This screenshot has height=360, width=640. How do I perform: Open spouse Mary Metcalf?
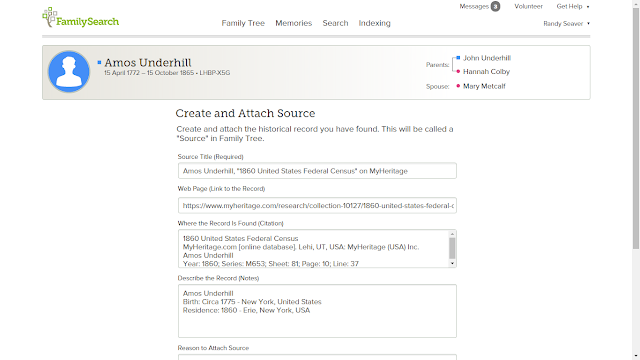click(x=484, y=86)
